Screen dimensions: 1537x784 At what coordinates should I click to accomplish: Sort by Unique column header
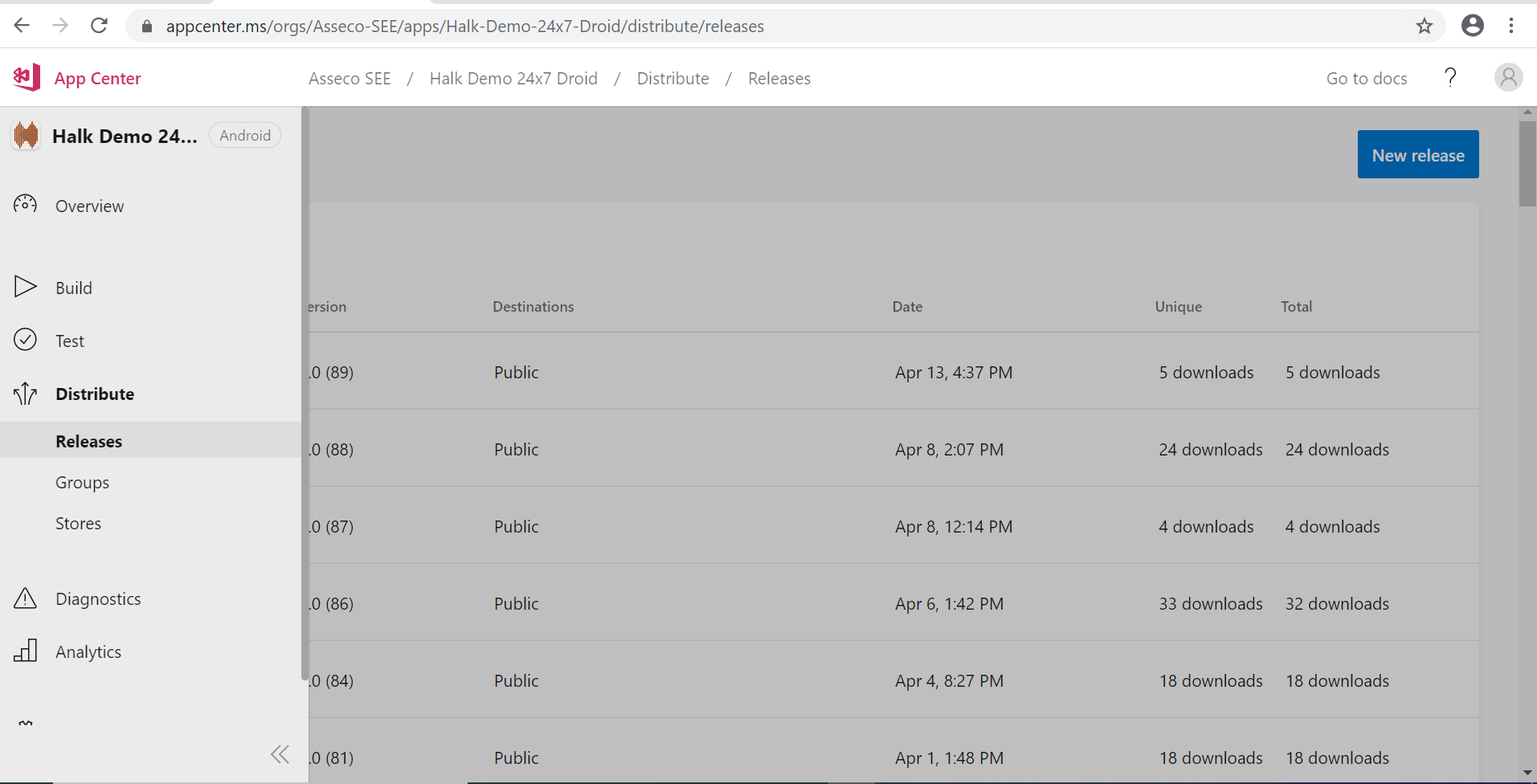(x=1178, y=306)
